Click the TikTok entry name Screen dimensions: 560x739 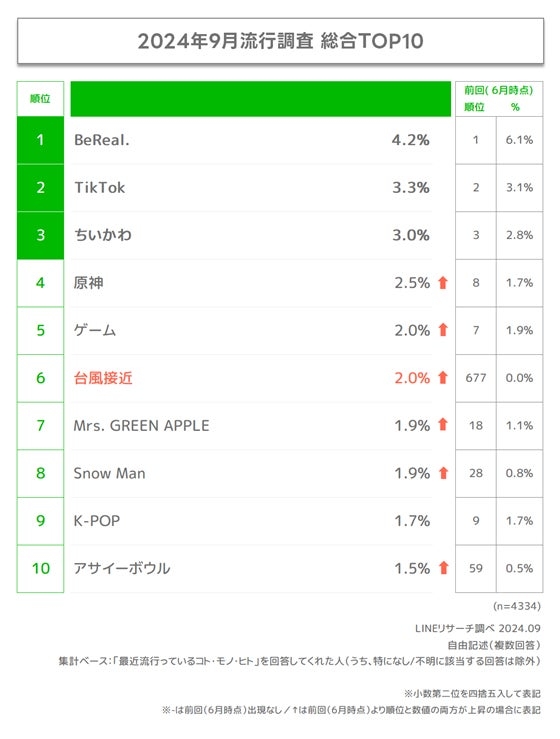coord(99,188)
